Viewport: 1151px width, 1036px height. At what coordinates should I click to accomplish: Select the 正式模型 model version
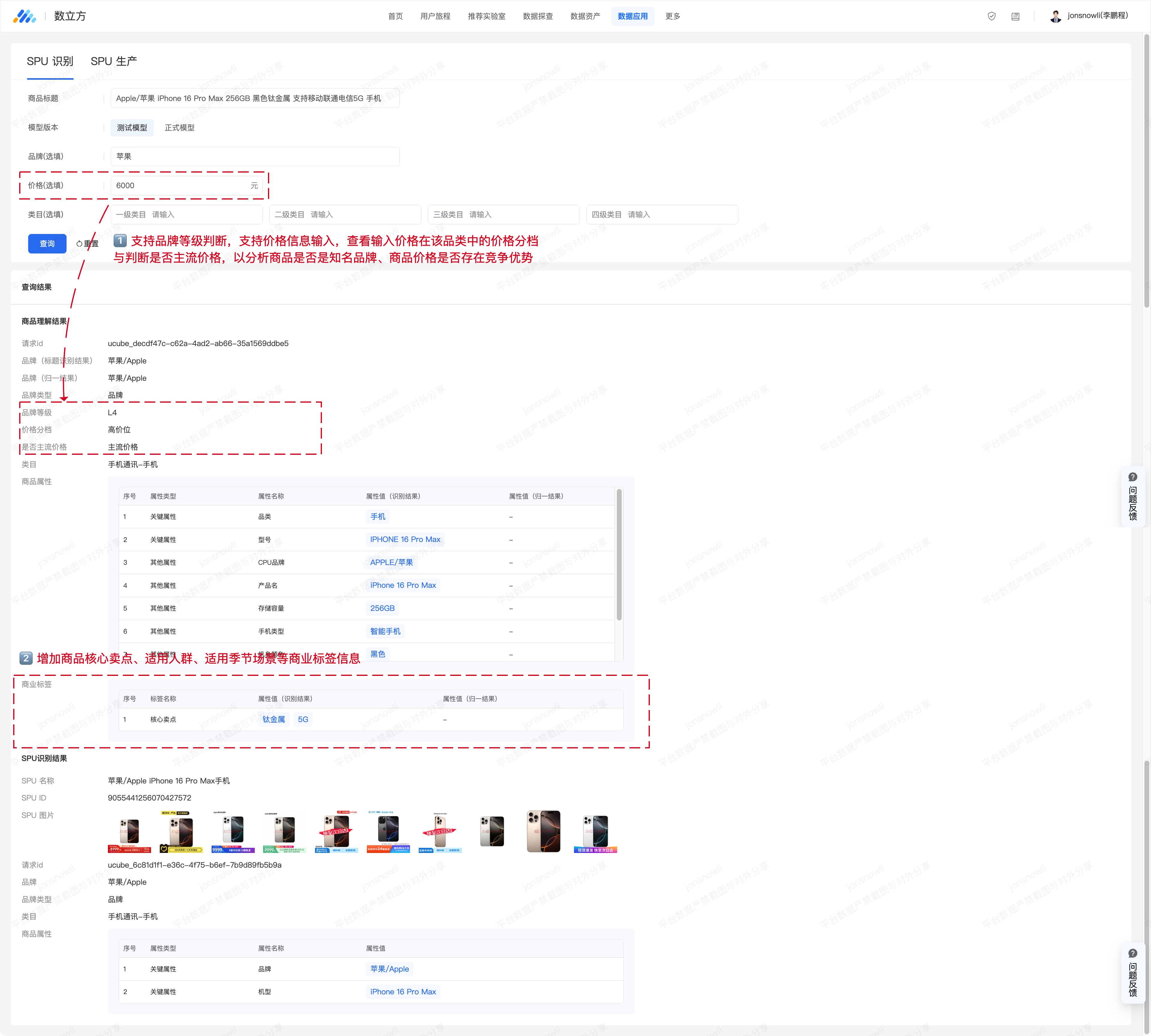coord(180,128)
